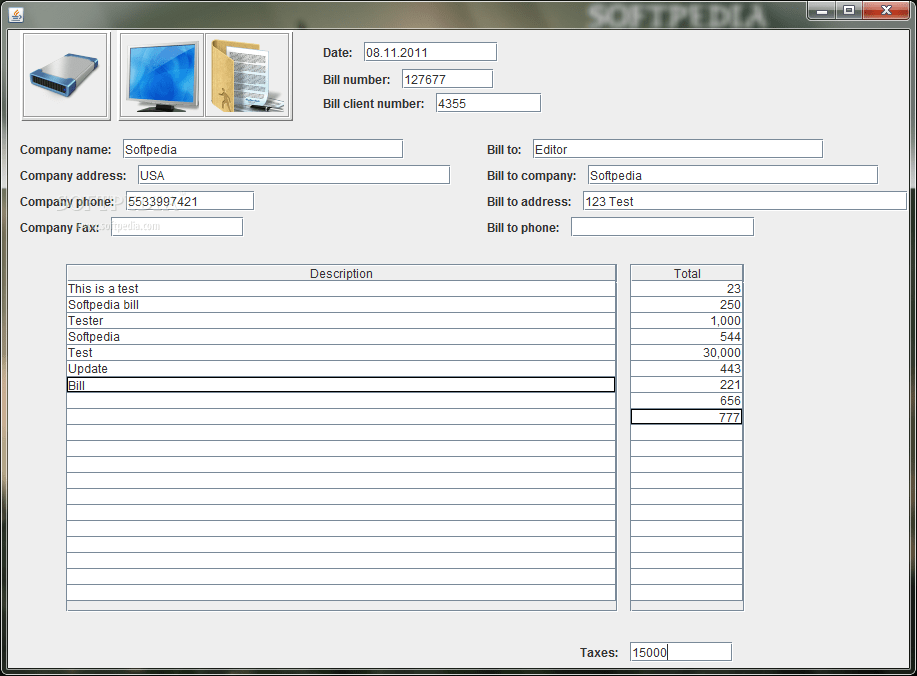
Task: Select the 'Softpedia bill' description row
Action: tap(341, 305)
